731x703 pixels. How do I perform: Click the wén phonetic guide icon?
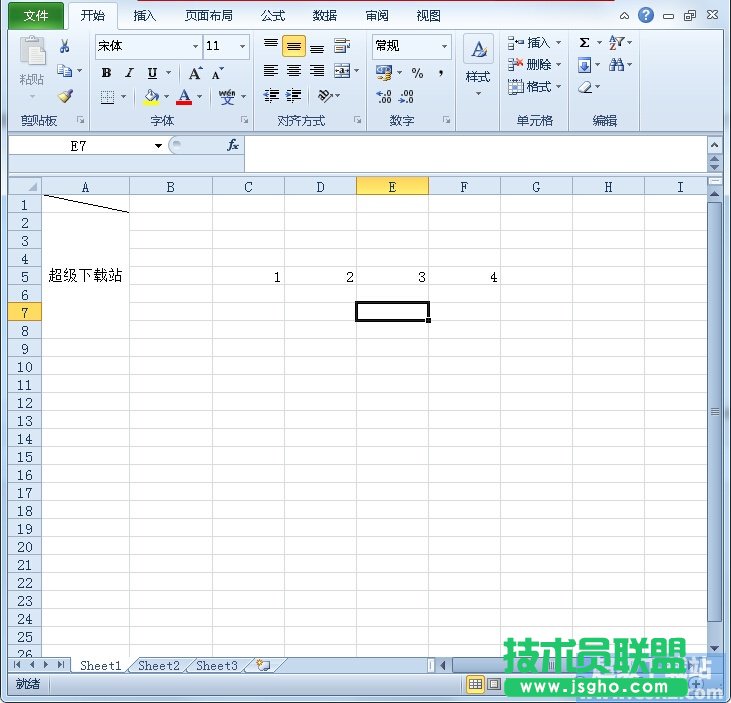[x=227, y=97]
